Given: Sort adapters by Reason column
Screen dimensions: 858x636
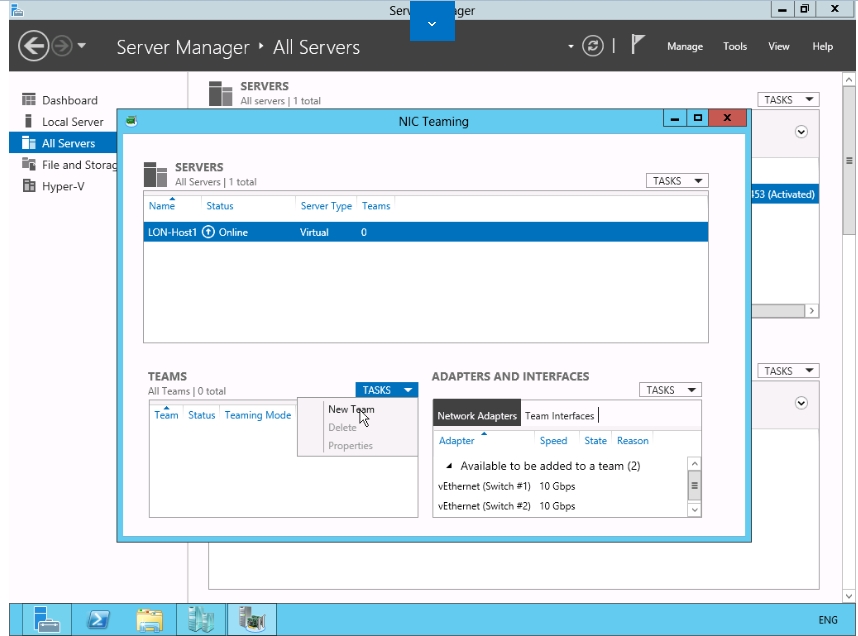Looking at the screenshot, I should click(x=633, y=441).
